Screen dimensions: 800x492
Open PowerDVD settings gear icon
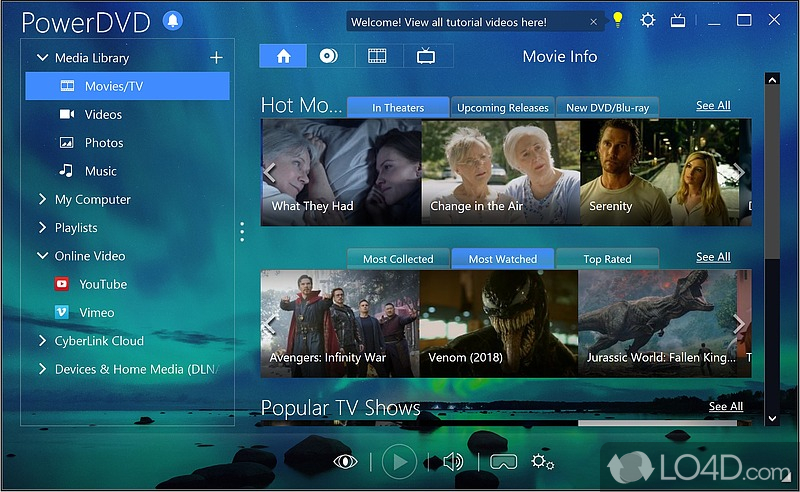pyautogui.click(x=647, y=20)
